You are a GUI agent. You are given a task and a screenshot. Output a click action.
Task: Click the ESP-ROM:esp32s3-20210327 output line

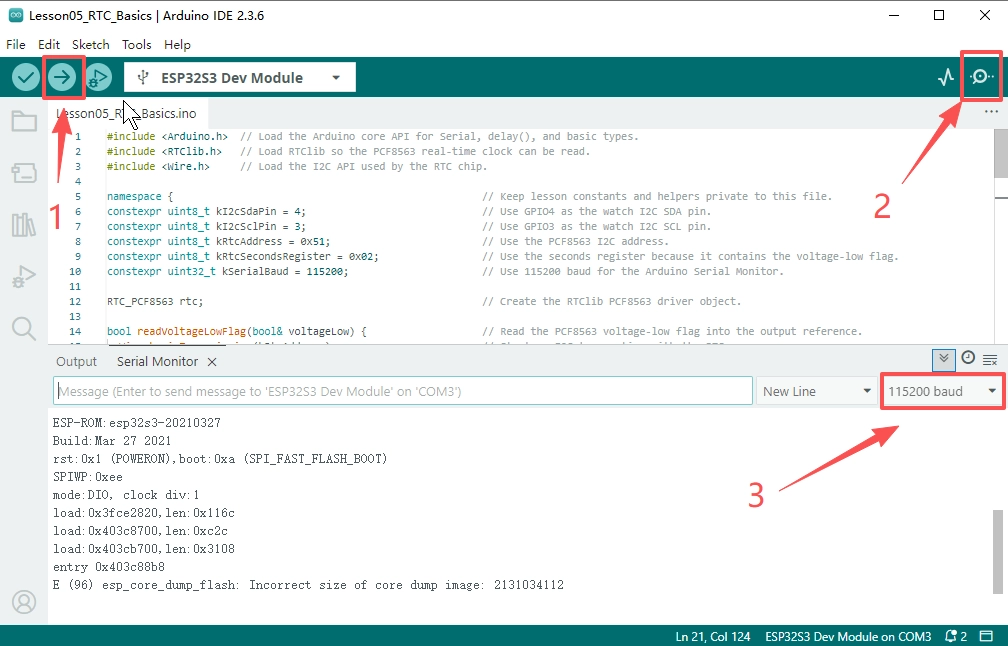pyautogui.click(x=137, y=423)
